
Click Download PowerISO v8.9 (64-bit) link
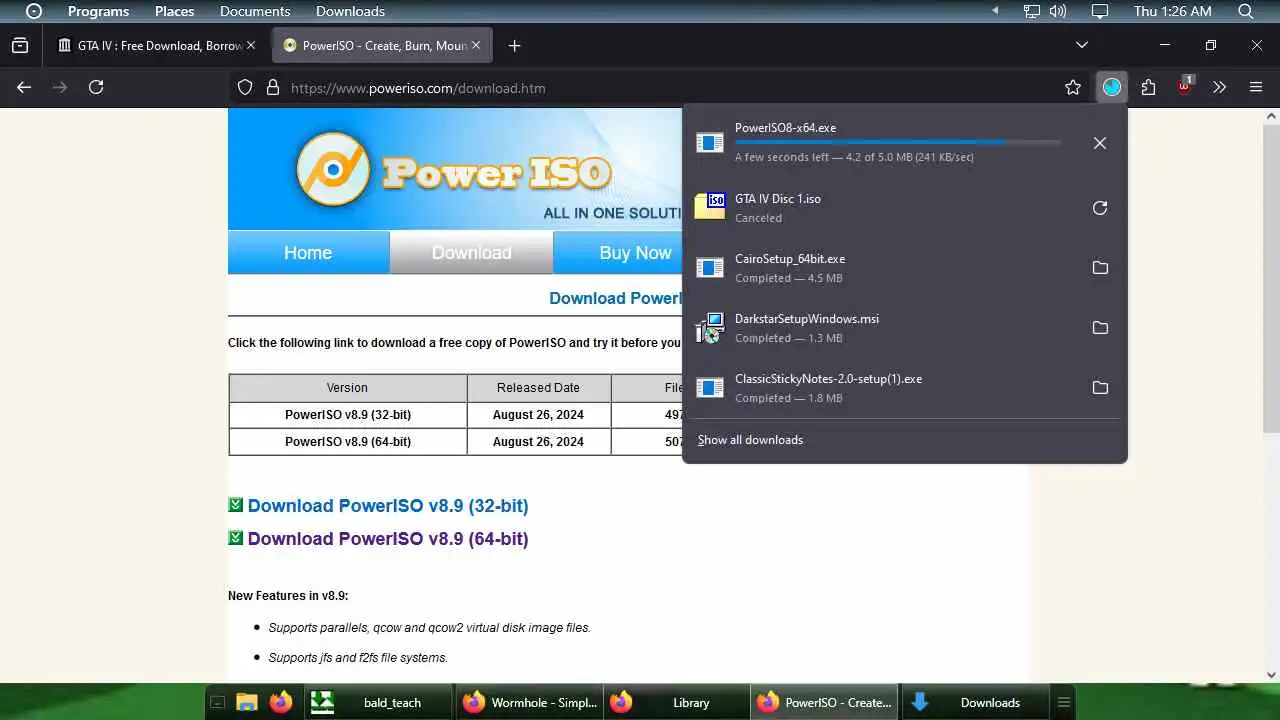(388, 539)
